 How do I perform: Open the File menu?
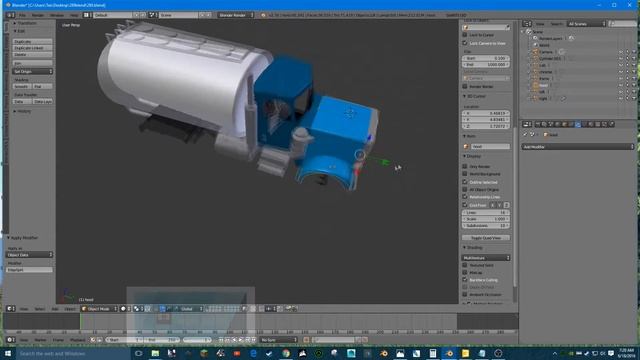tap(22, 15)
